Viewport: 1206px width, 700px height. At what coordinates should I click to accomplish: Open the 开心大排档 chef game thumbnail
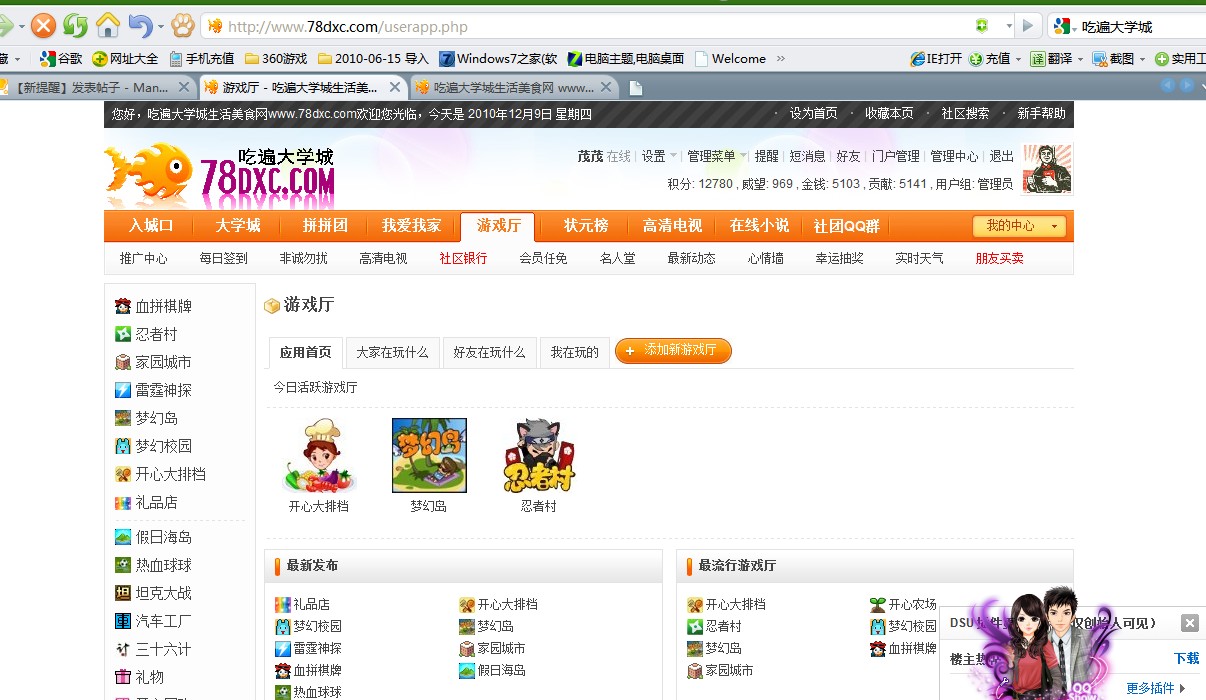[319, 457]
